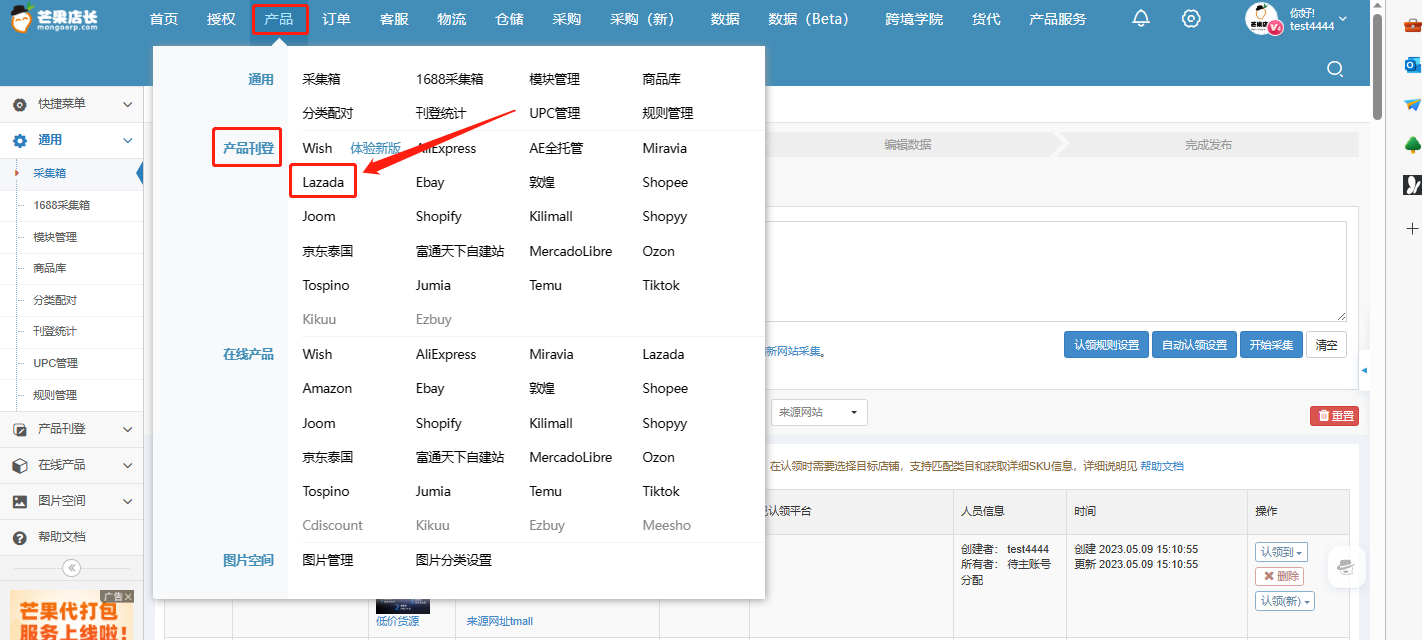This screenshot has height=640, width=1422.
Task: Open the 订单 top navigation tab
Action: click(x=336, y=19)
